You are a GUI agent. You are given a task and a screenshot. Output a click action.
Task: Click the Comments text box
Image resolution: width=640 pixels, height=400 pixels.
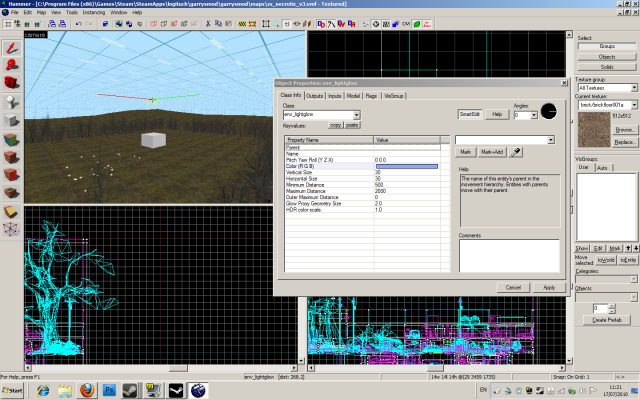click(x=507, y=255)
